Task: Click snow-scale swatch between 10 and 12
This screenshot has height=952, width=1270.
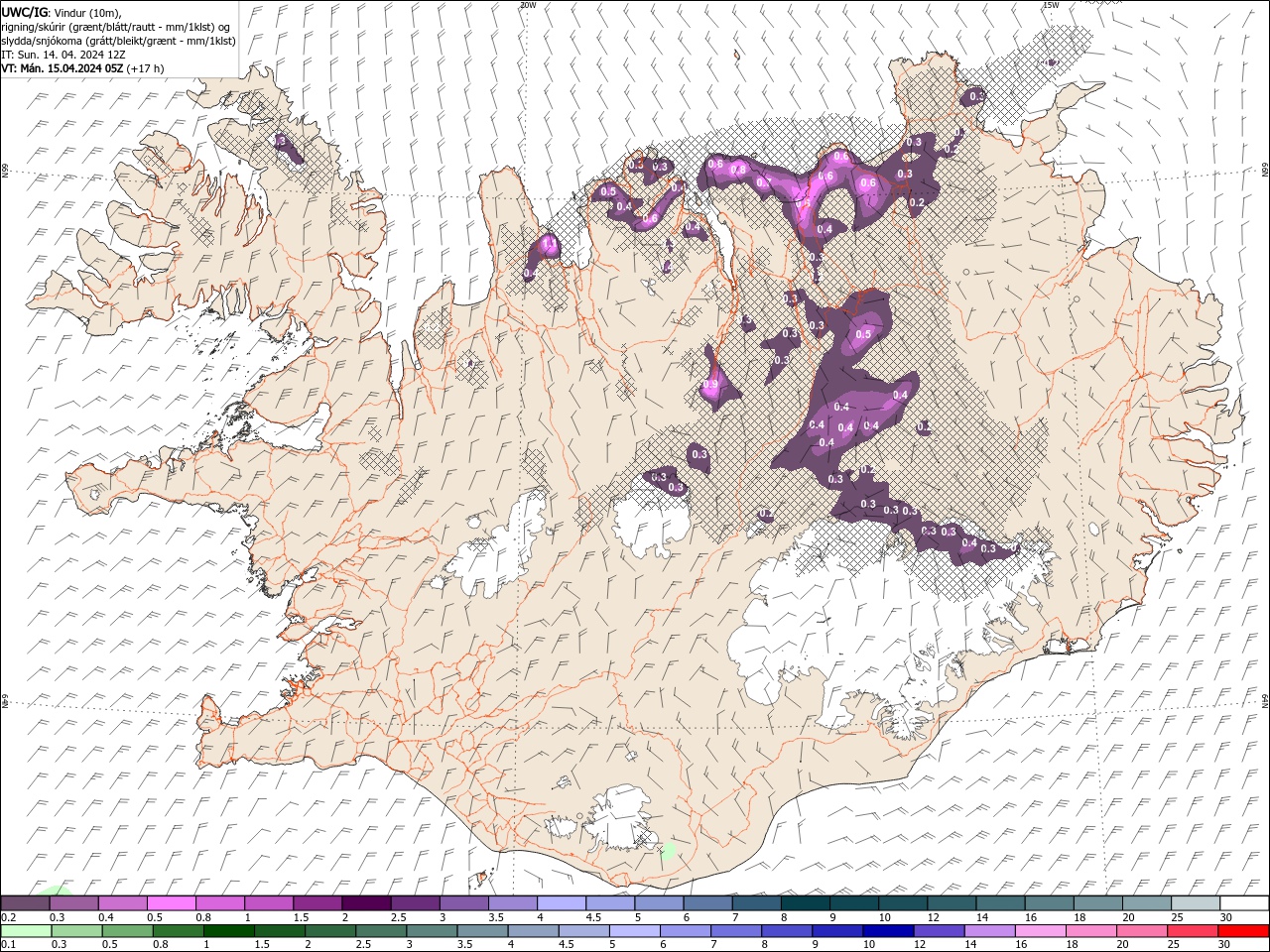Action: click(902, 903)
